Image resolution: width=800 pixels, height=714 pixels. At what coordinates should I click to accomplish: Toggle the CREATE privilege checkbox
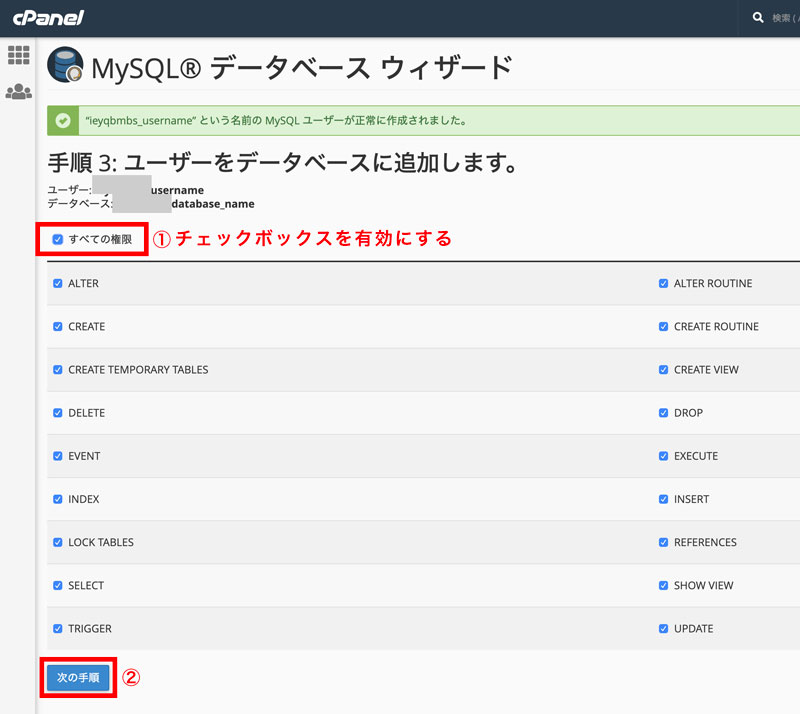click(x=58, y=327)
